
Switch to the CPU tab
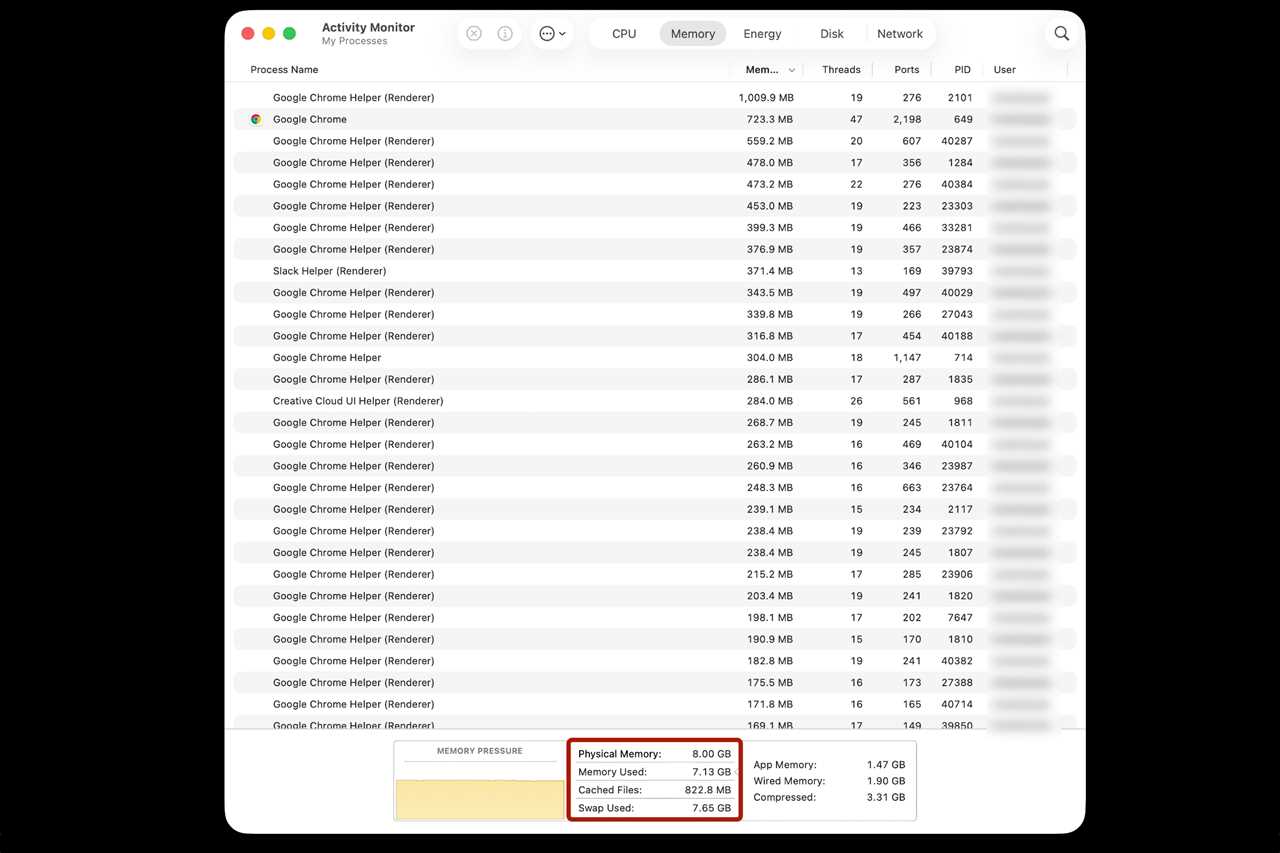624,33
